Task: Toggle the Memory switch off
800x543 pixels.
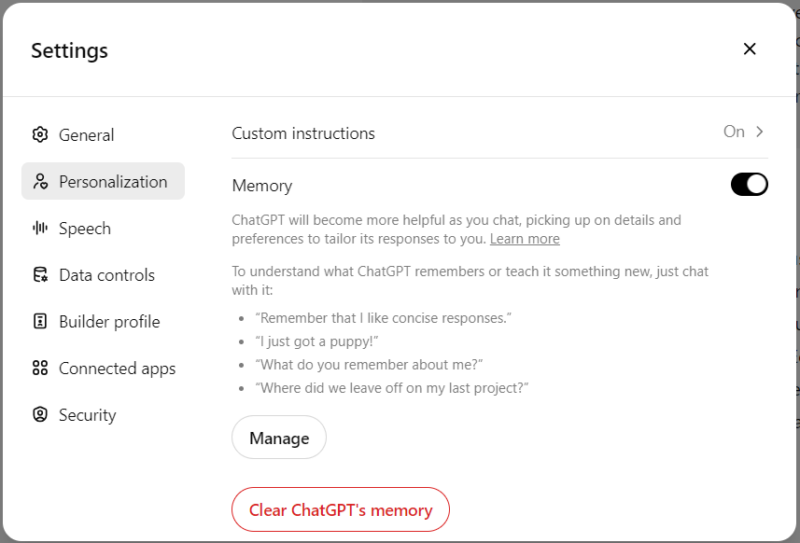Action: click(x=749, y=185)
